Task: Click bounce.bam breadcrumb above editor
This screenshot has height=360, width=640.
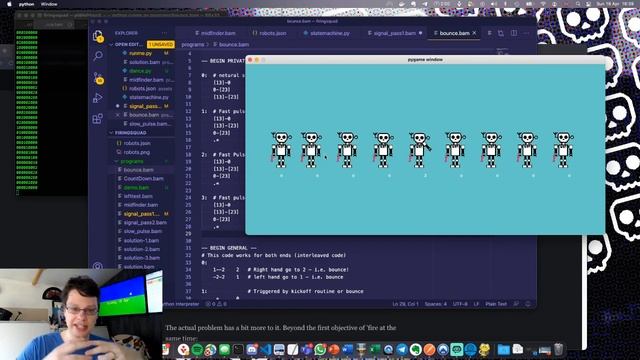Action: click(x=234, y=44)
